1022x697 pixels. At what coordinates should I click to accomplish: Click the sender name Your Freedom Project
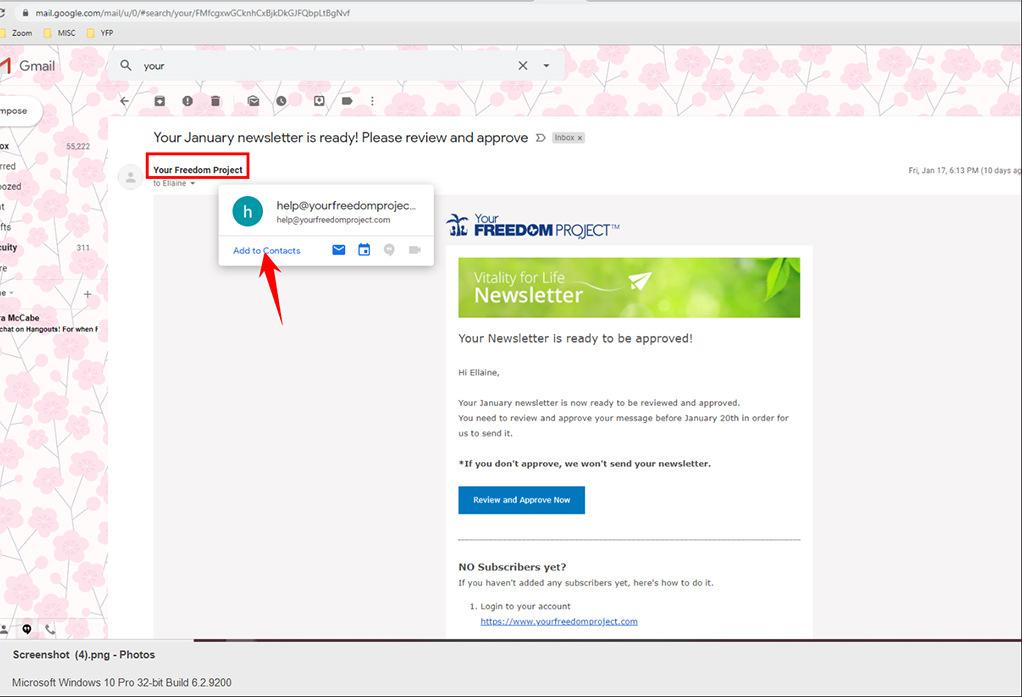point(197,170)
